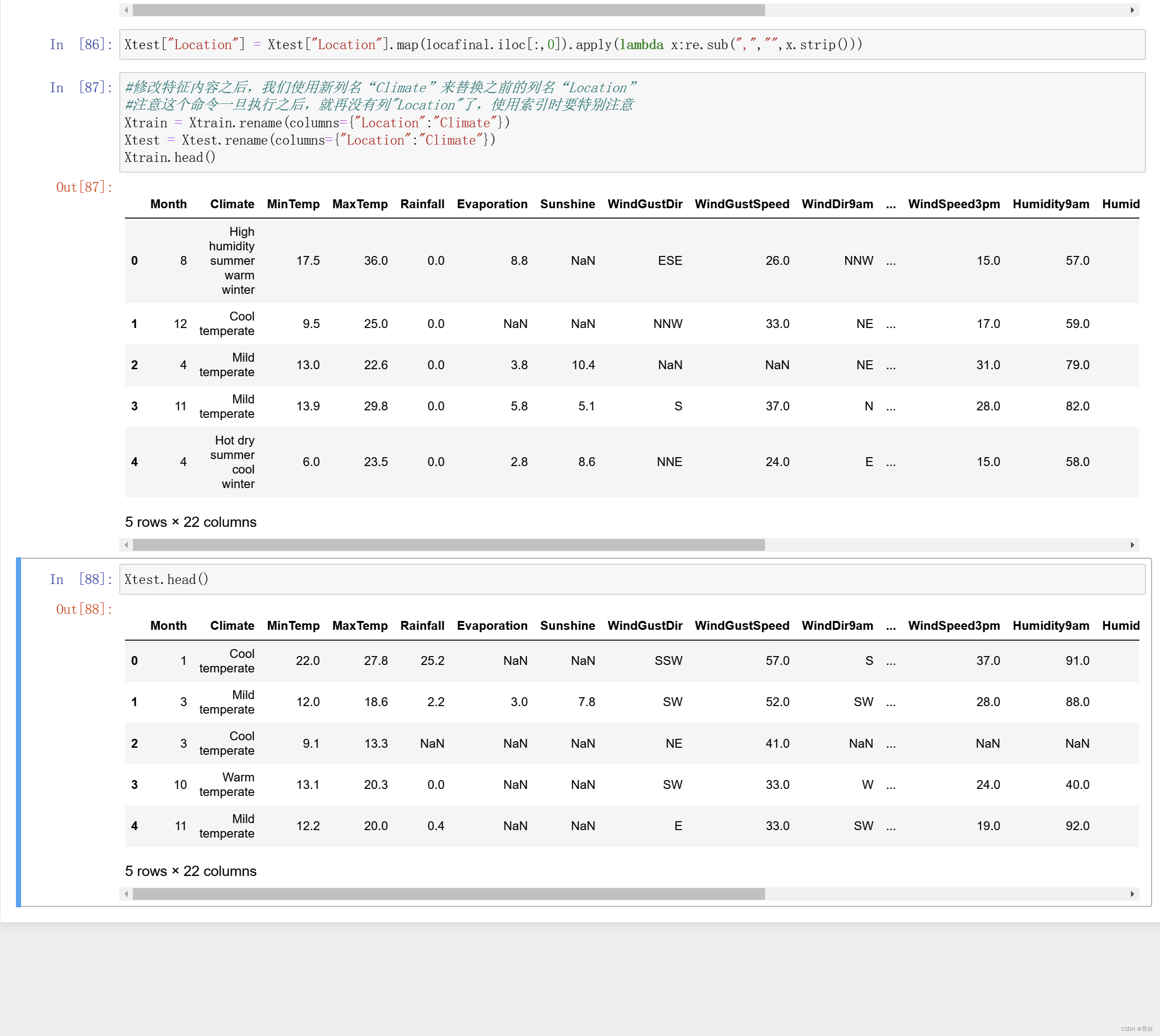Image resolution: width=1160 pixels, height=1036 pixels.
Task: Click the Climate header in Out[87] table
Action: [x=232, y=204]
